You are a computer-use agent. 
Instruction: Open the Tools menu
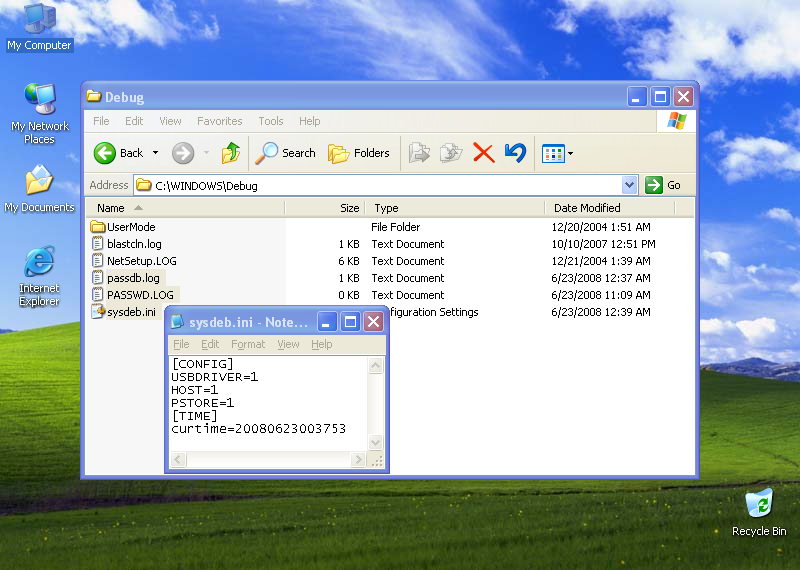click(x=271, y=121)
